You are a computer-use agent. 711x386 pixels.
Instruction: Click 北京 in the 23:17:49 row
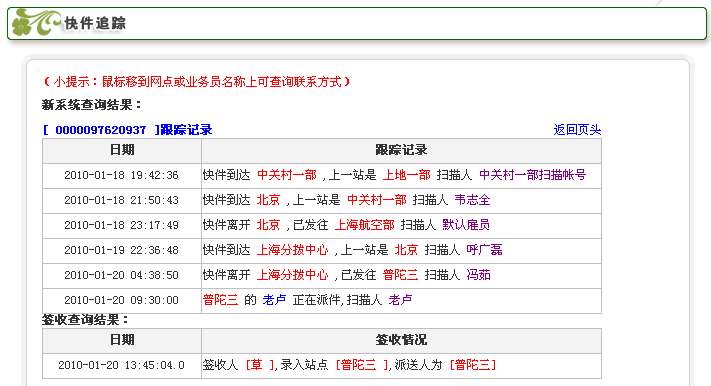[268, 225]
